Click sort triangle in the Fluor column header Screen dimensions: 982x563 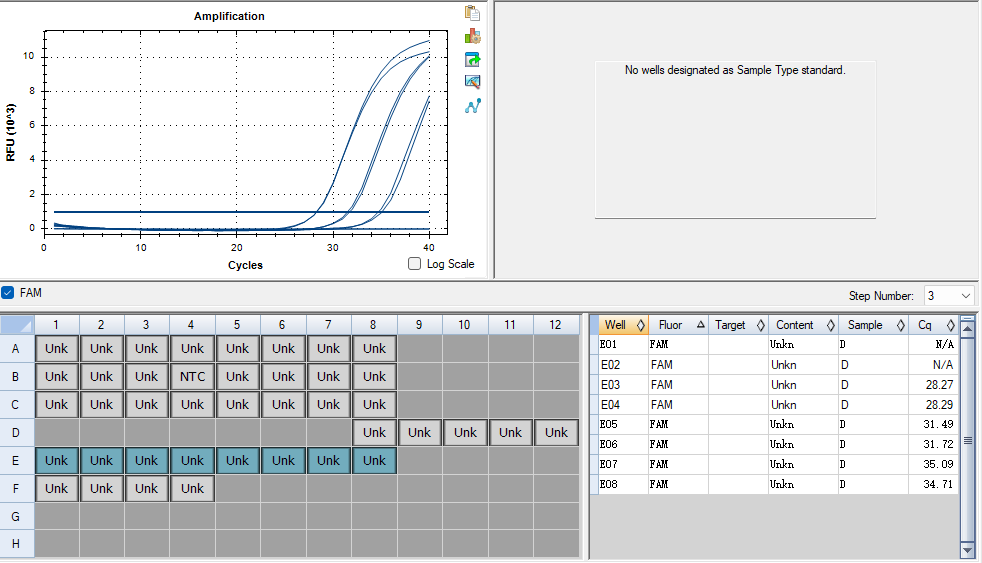click(x=701, y=324)
